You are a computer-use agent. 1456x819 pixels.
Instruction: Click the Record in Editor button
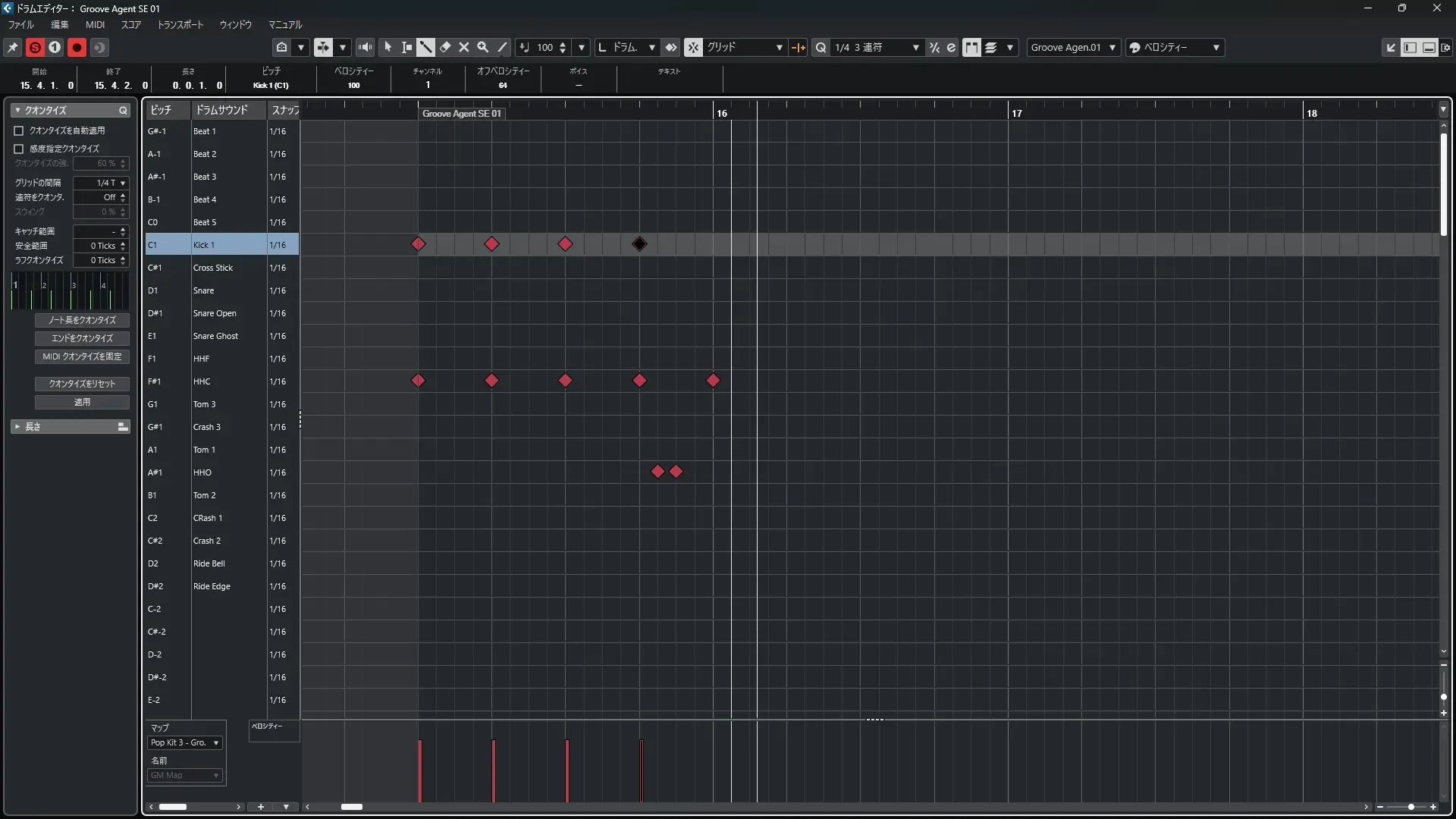pyautogui.click(x=77, y=47)
